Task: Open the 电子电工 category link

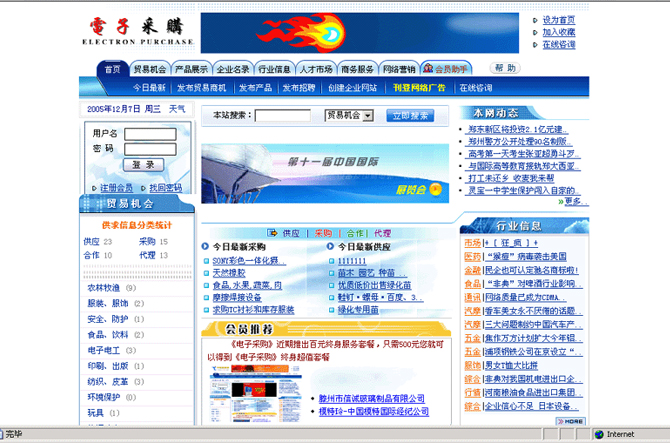Action: click(x=104, y=350)
